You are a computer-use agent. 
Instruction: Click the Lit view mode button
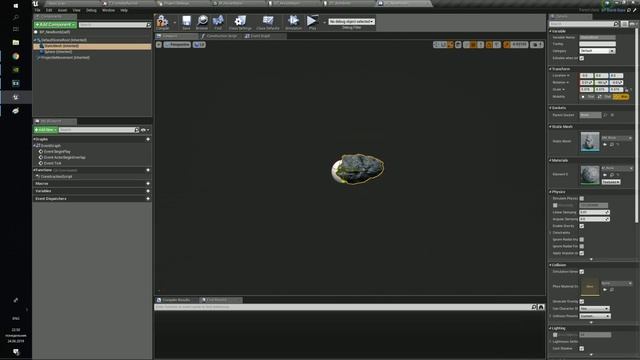[199, 44]
